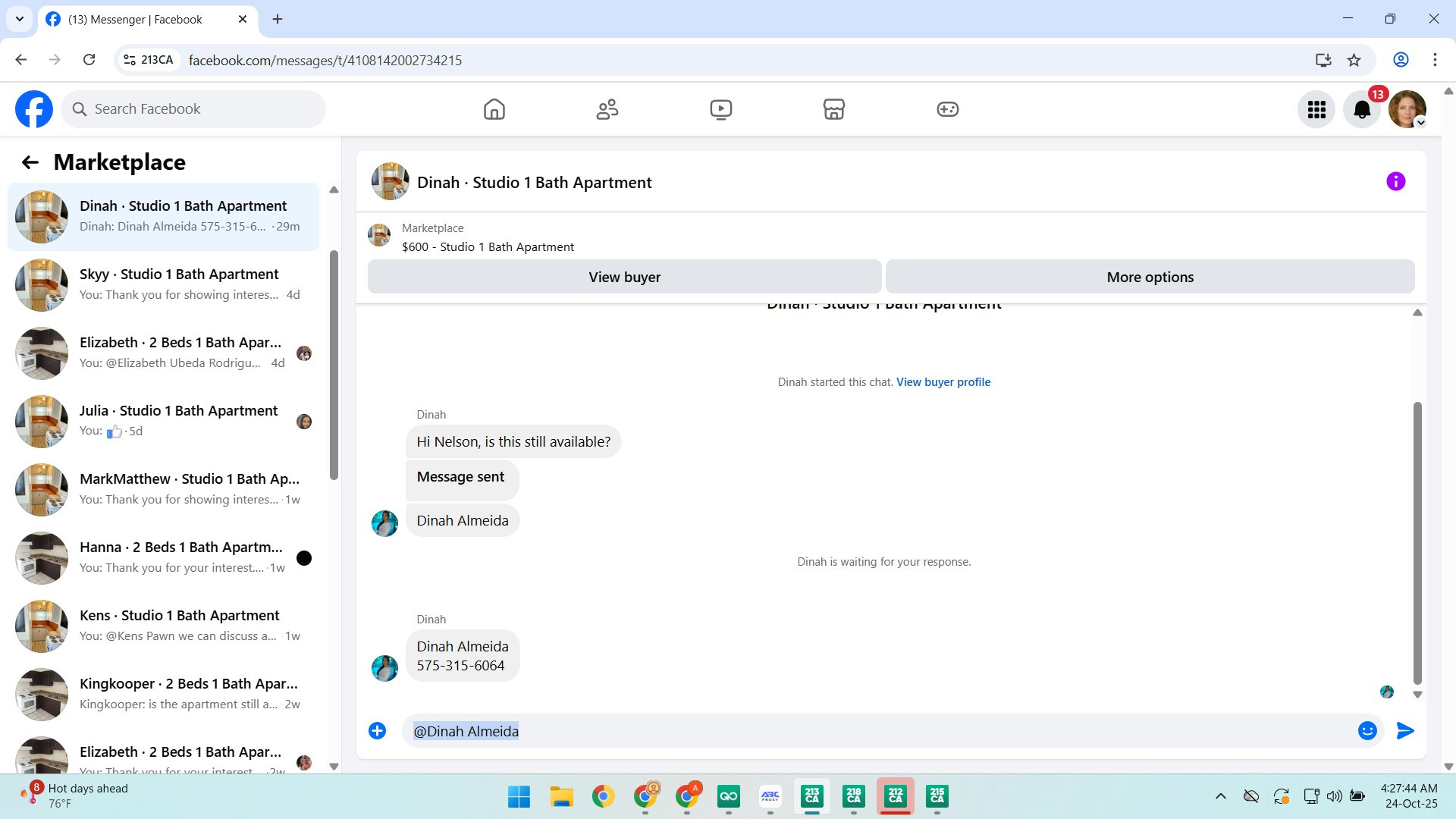Click the Facebook logo
This screenshot has width=1456, height=819.
[x=34, y=109]
